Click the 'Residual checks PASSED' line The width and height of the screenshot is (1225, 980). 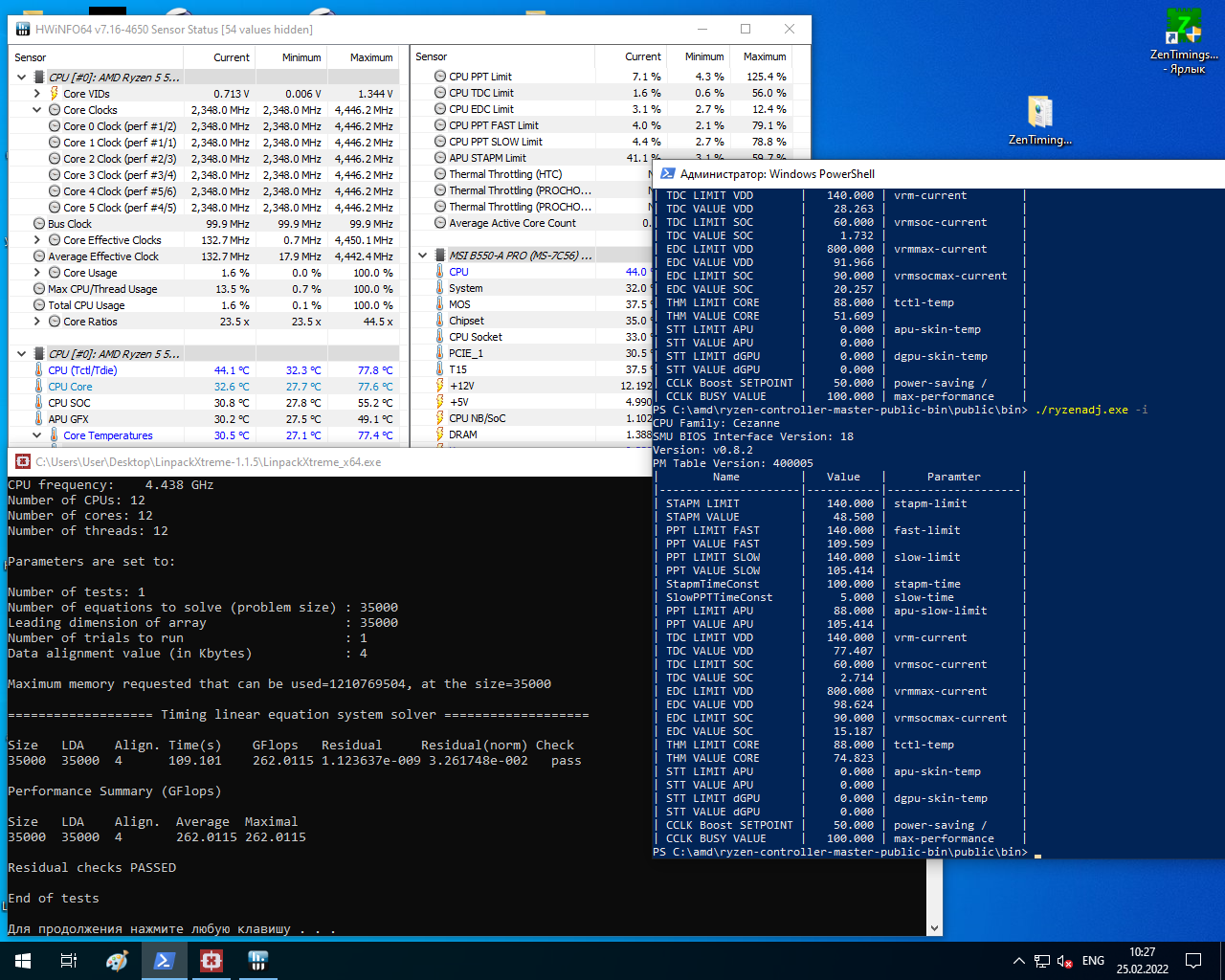[92, 868]
